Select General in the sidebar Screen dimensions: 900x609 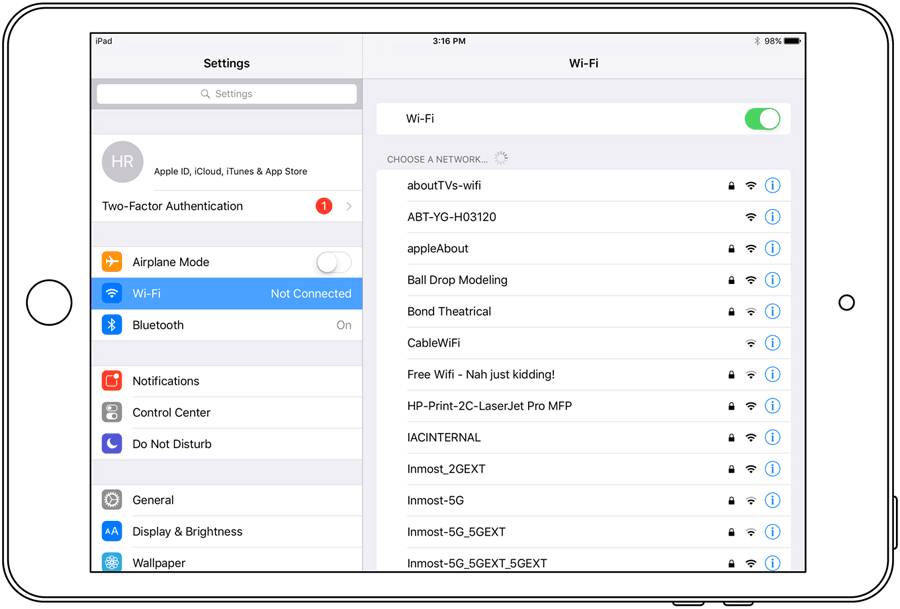[227, 500]
